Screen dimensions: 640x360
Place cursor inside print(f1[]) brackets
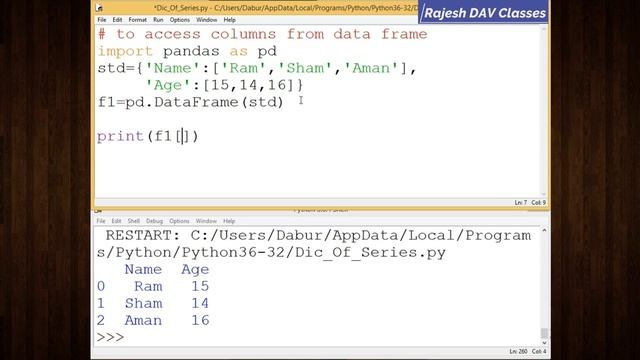click(x=182, y=136)
